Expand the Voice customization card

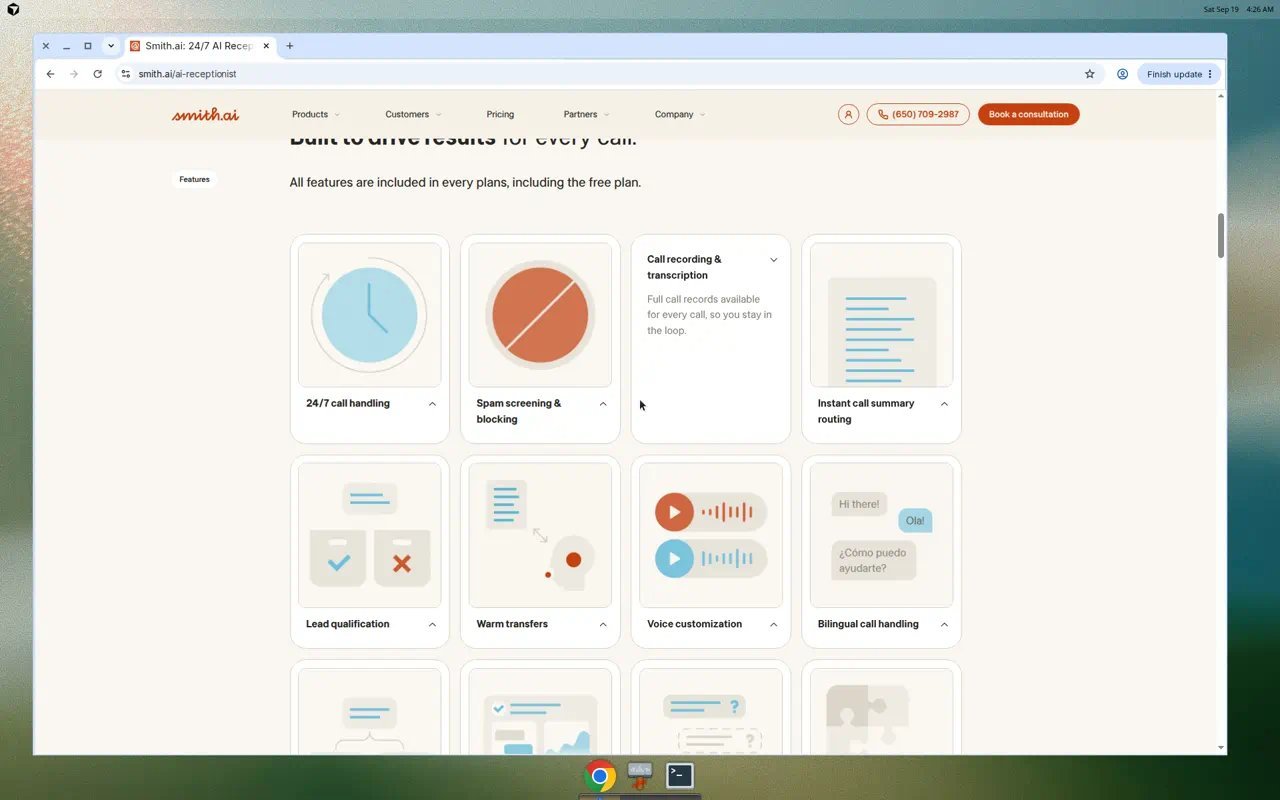(773, 625)
